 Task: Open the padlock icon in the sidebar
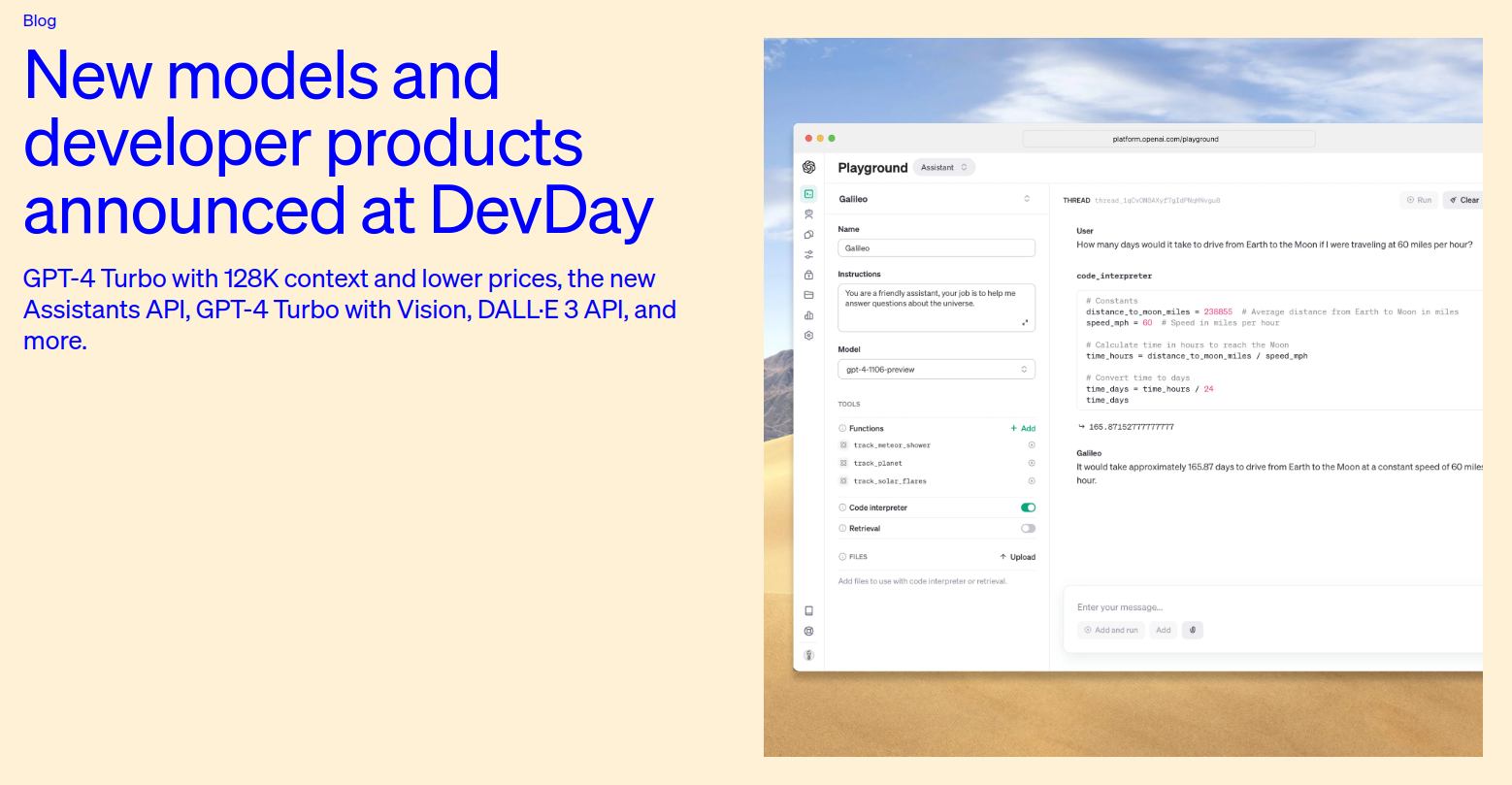point(808,275)
